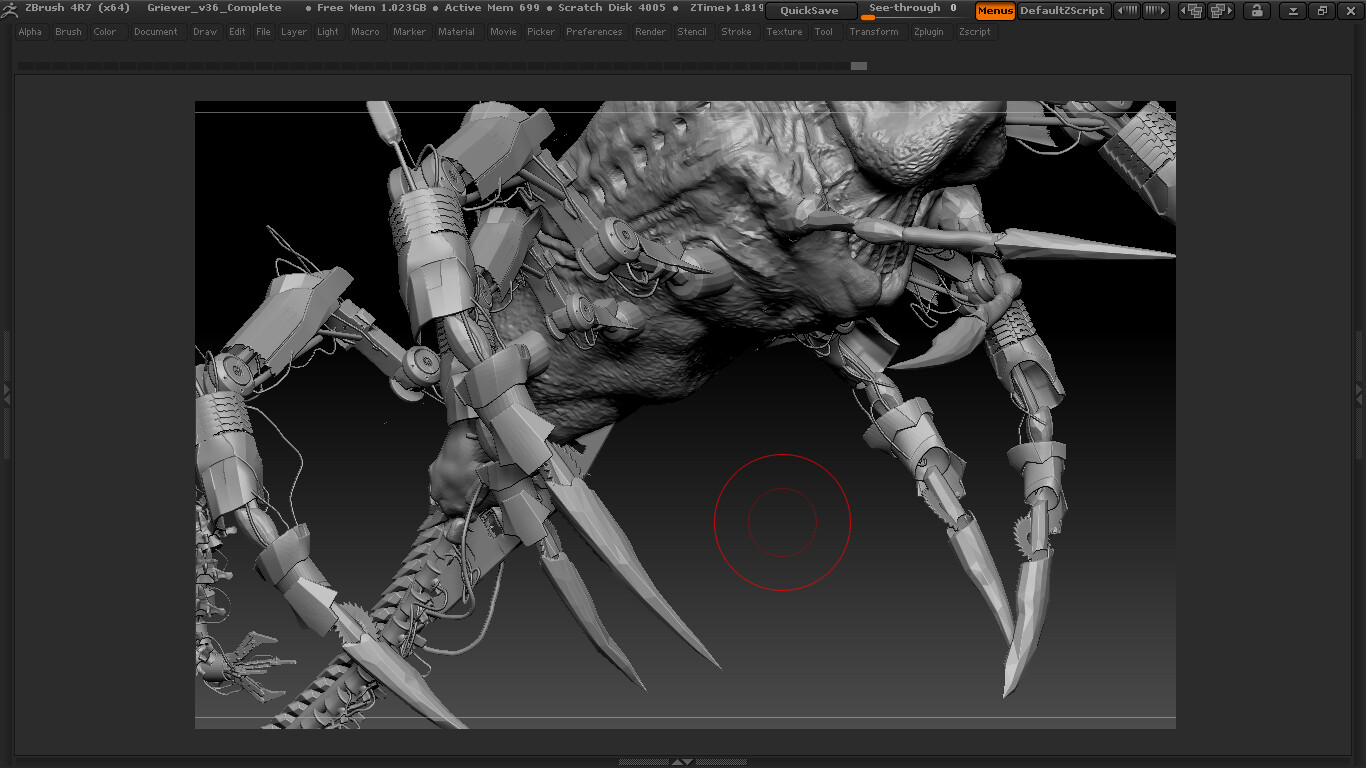Click the DefaultZScript button
Image resolution: width=1368 pixels, height=768 pixels.
pos(1062,11)
